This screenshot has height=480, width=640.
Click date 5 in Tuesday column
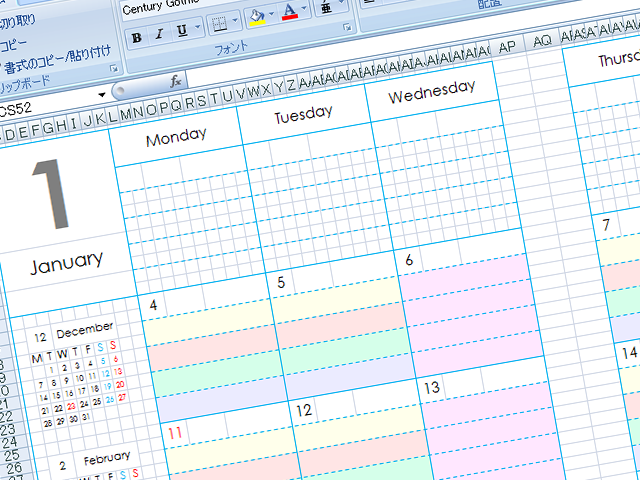pos(281,282)
